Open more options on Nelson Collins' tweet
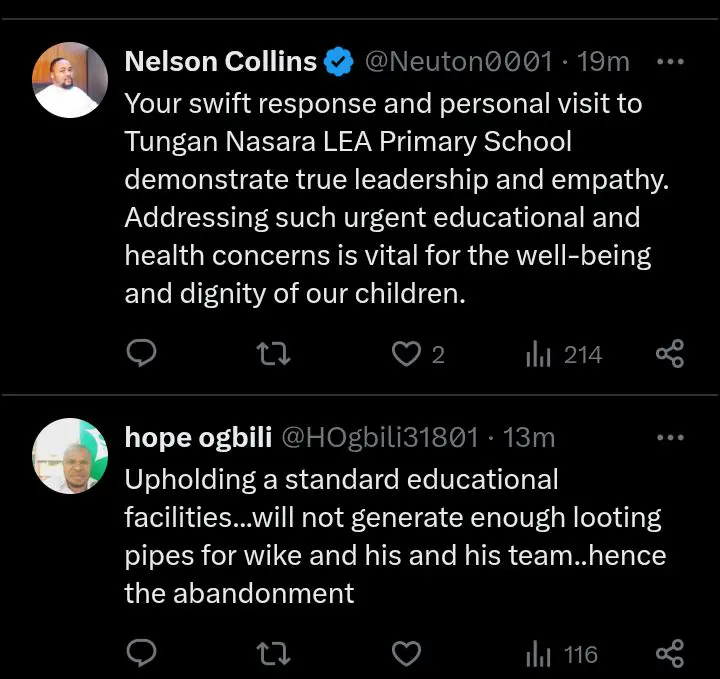The width and height of the screenshot is (720, 679). coord(670,61)
